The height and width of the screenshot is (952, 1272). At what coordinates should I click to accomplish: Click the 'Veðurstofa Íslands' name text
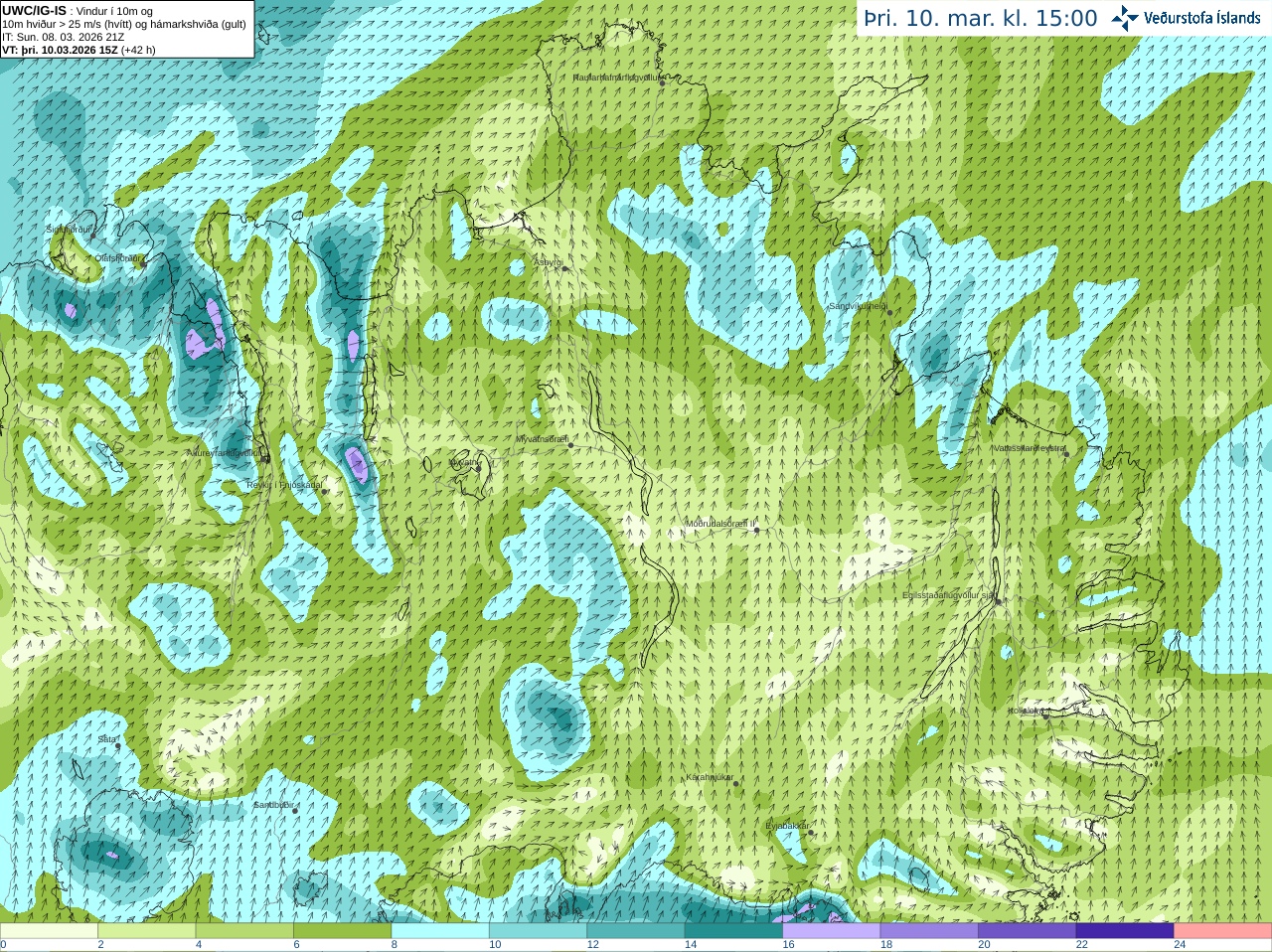pyautogui.click(x=1201, y=18)
